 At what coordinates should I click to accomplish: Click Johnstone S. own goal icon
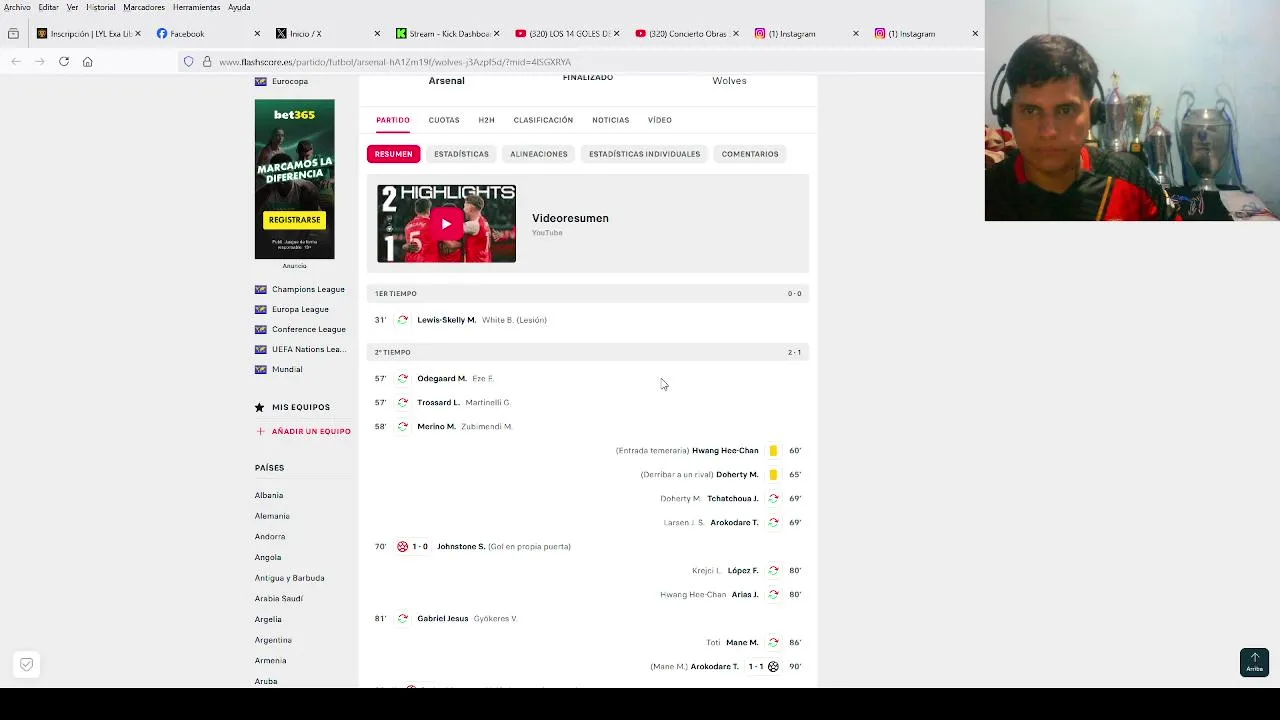[x=403, y=547]
